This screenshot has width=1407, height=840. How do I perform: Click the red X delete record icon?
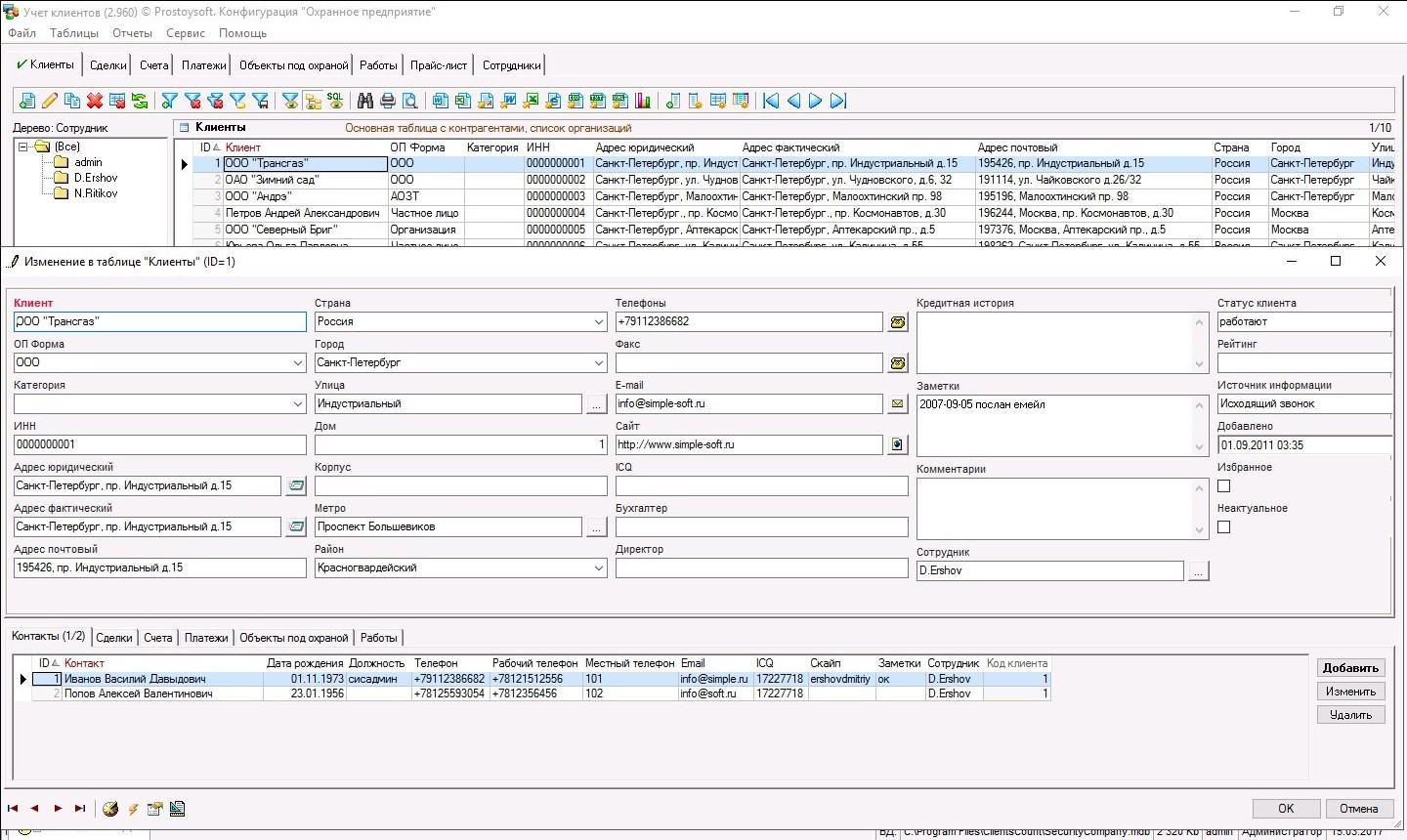point(95,101)
